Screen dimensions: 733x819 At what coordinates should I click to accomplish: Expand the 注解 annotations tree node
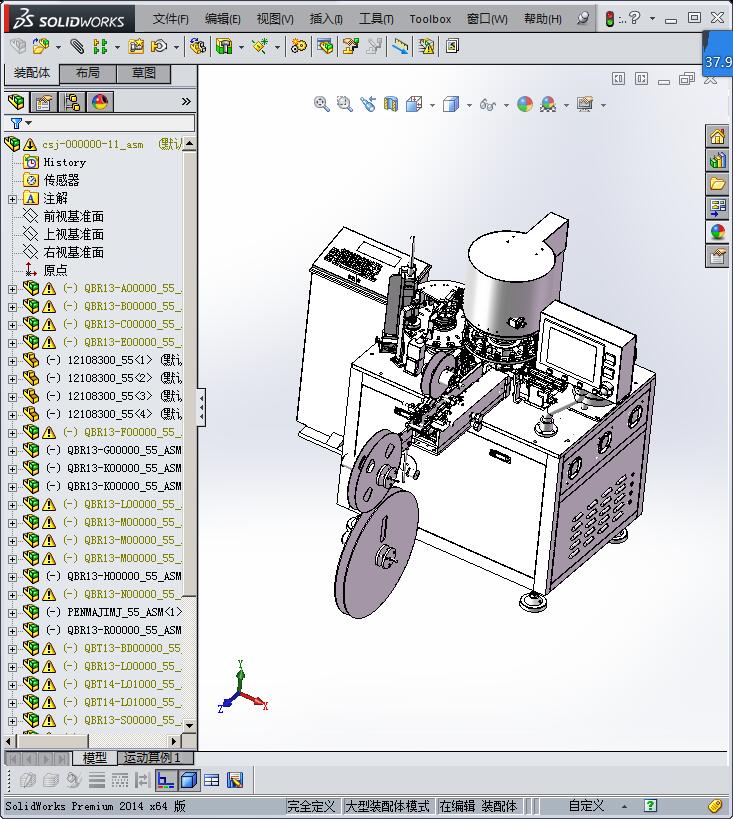[12, 198]
